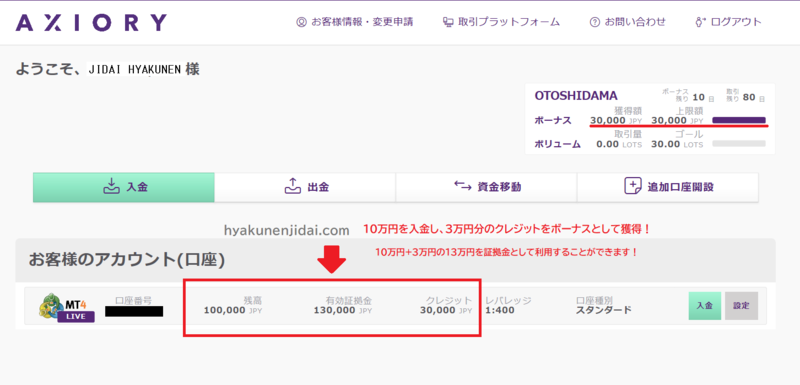Viewport: 800px width, 385px height.
Task: Click the 30,000 JPY クレジット value
Action: click(446, 310)
